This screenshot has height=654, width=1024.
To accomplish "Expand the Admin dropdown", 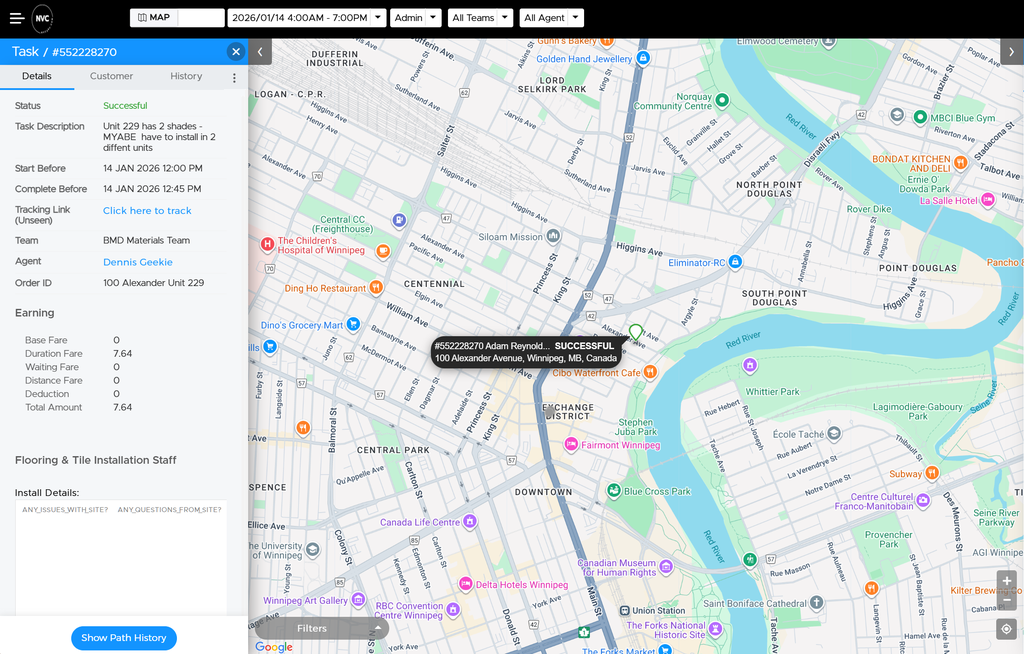I will tap(416, 18).
